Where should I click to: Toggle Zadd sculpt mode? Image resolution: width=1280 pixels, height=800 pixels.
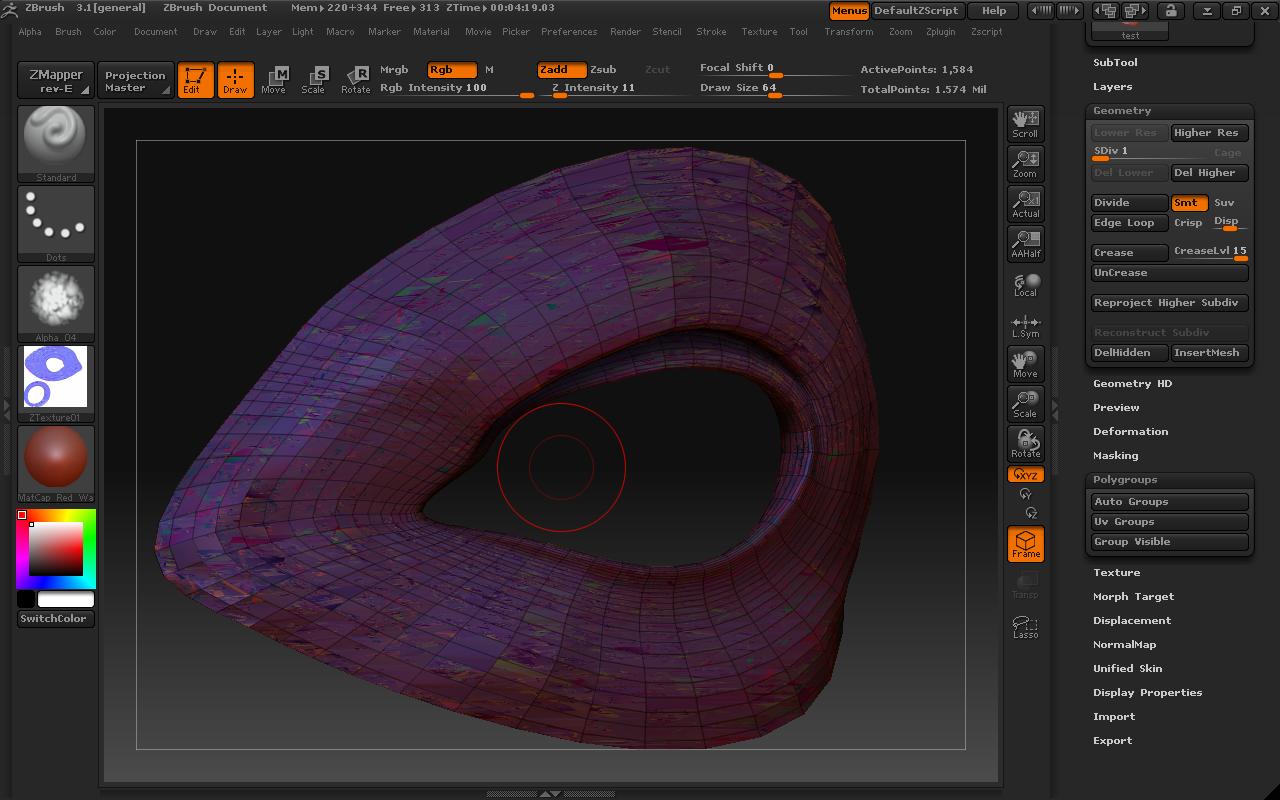561,69
